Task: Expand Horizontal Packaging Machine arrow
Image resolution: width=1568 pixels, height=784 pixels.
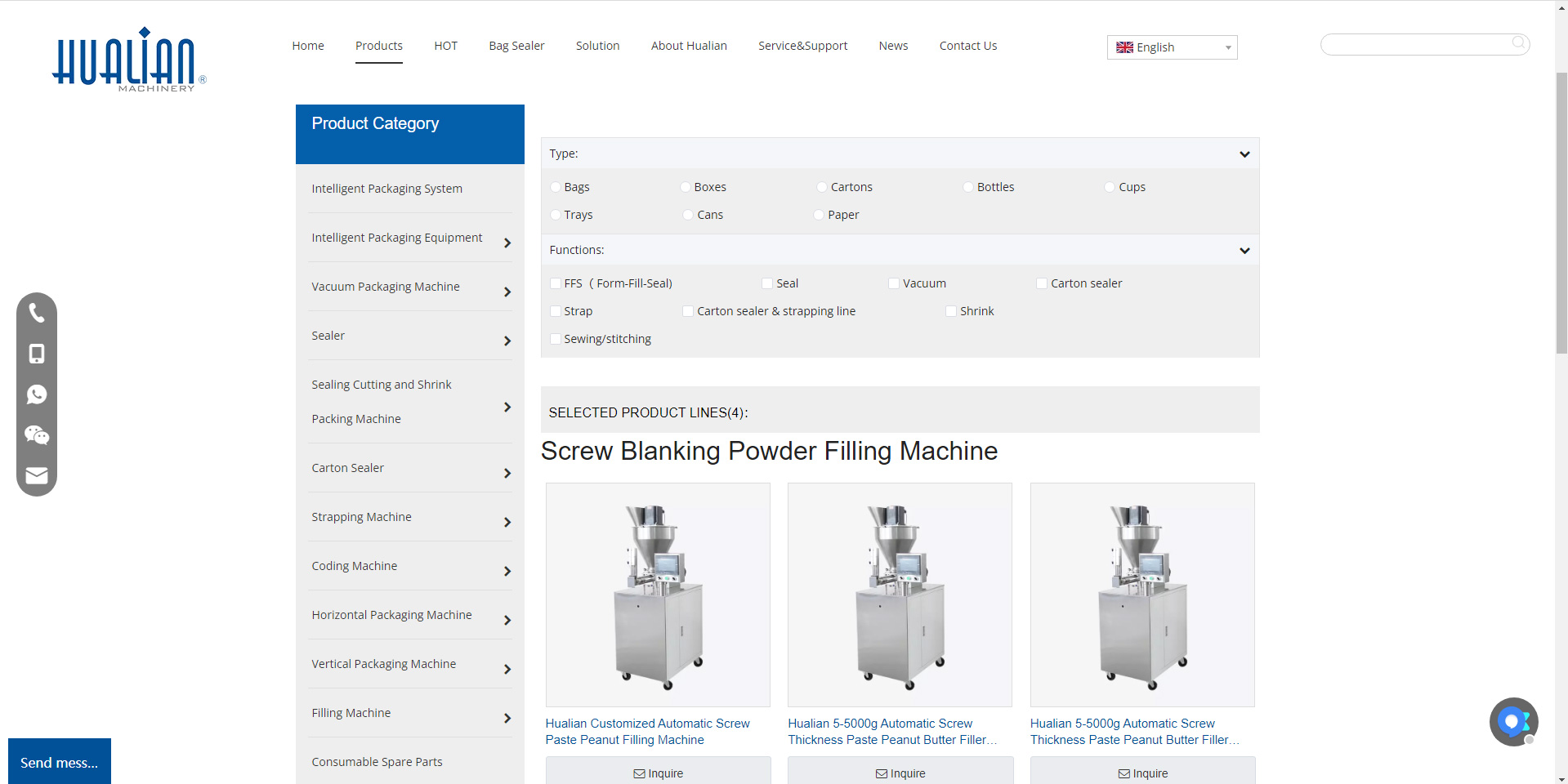Action: [x=507, y=620]
